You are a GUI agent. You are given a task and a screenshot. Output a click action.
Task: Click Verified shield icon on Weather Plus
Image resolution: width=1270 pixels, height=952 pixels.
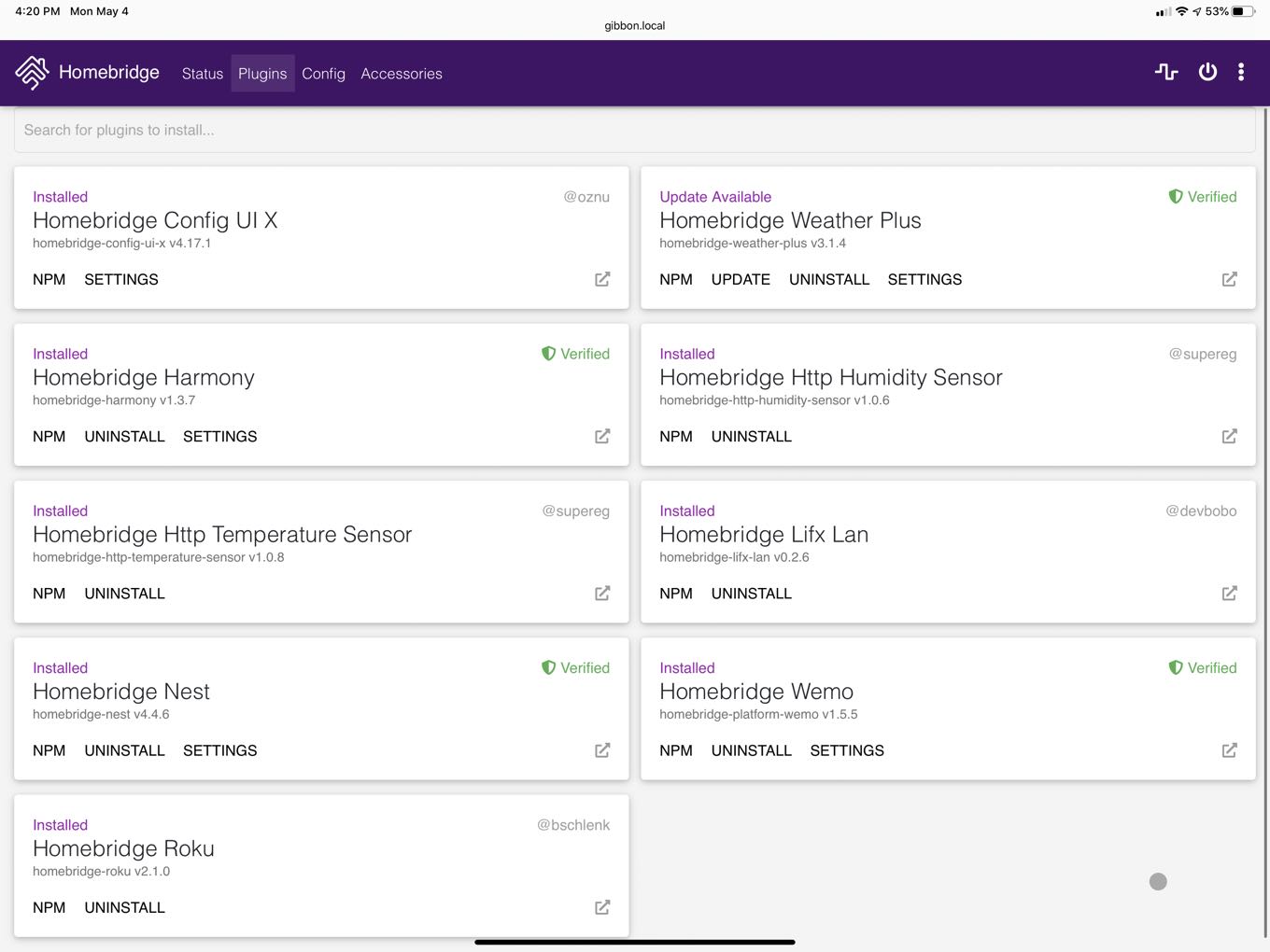[x=1176, y=197]
